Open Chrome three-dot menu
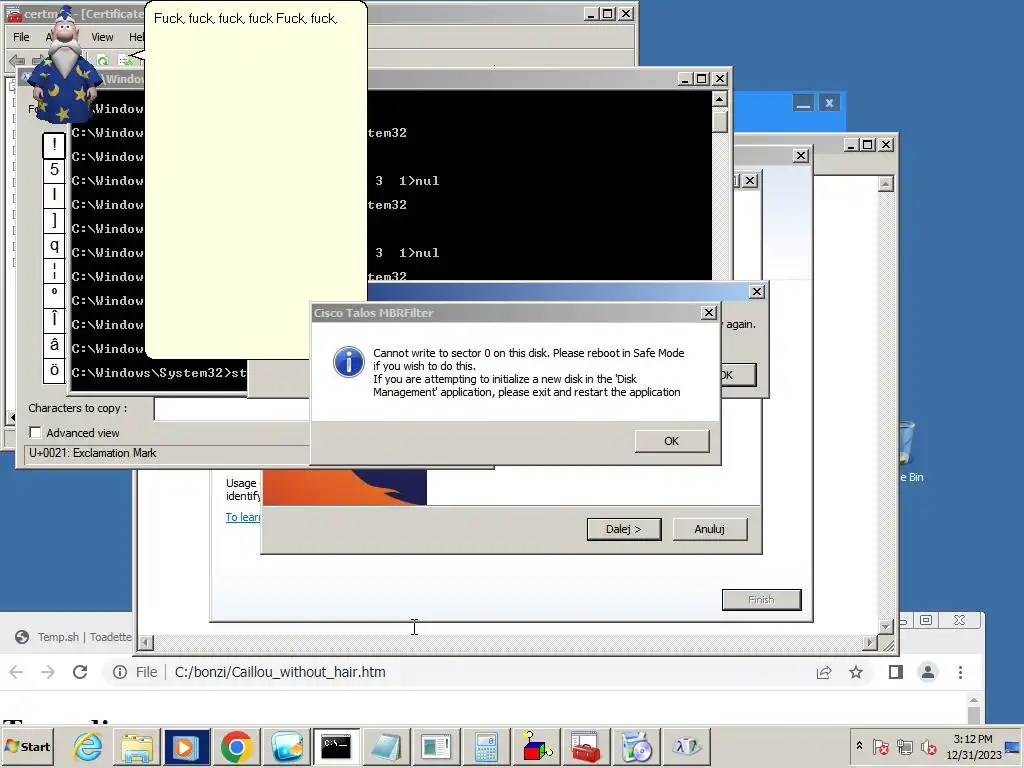 [960, 672]
